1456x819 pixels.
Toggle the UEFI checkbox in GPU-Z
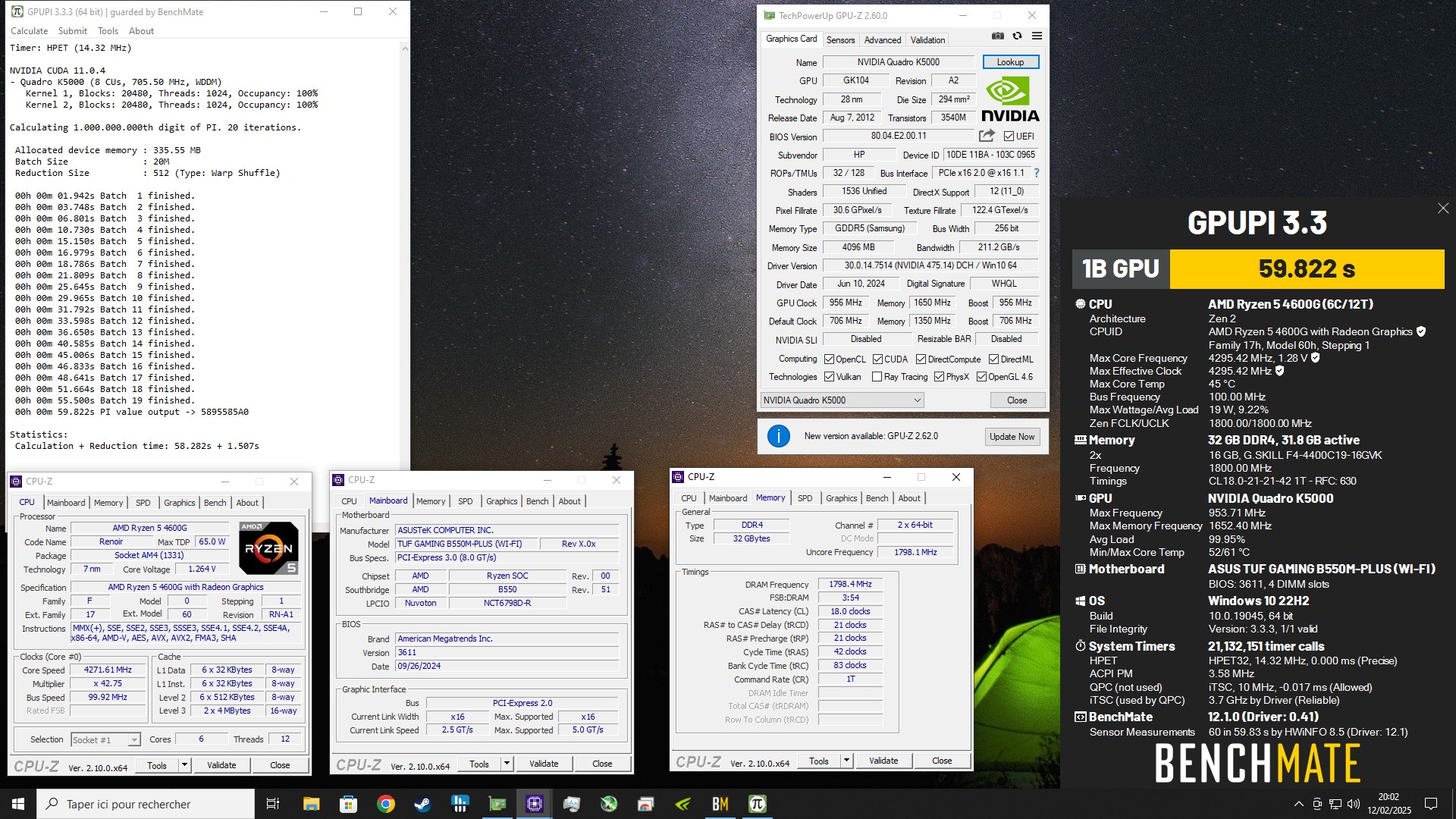click(x=1009, y=136)
